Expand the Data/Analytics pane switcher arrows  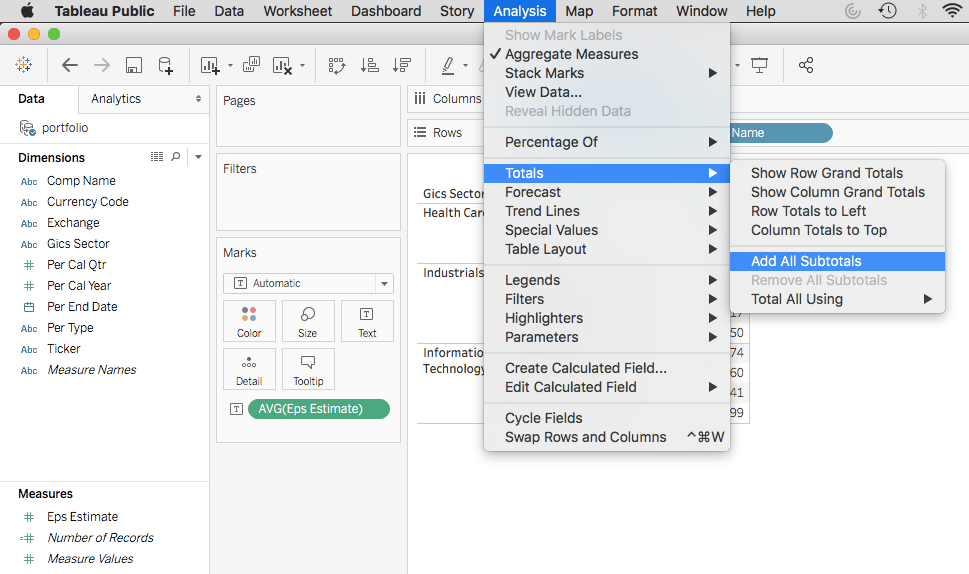tap(198, 99)
